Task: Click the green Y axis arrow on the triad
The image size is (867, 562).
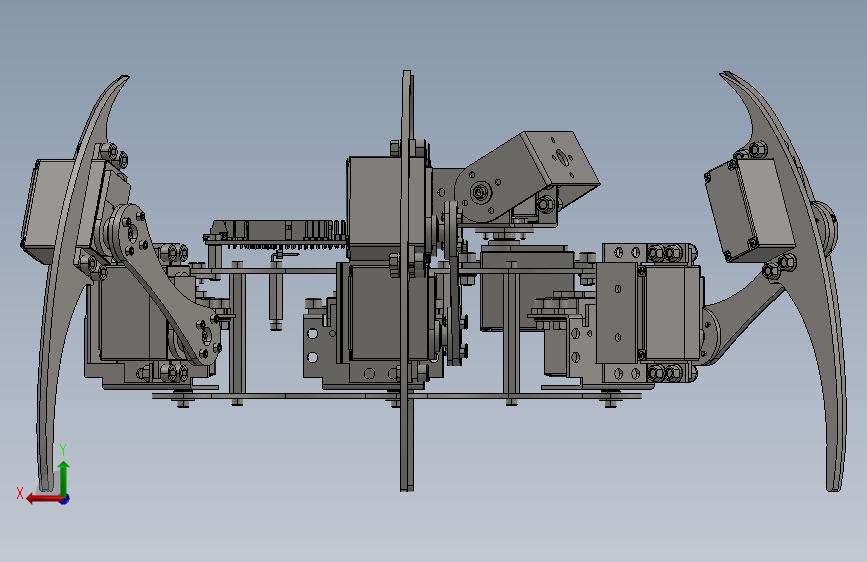Action: [x=64, y=477]
